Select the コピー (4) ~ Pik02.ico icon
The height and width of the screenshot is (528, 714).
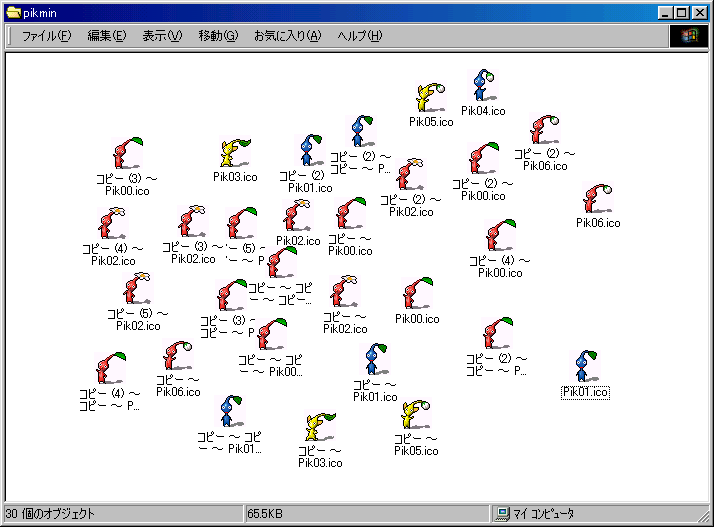112,223
